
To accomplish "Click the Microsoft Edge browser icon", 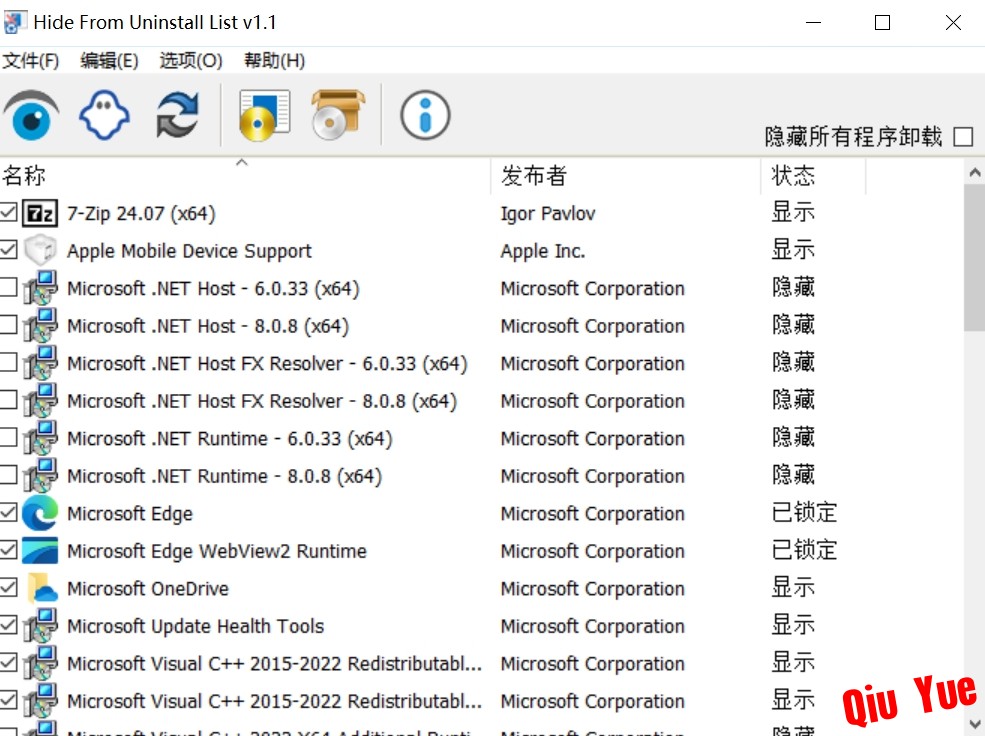I will coord(40,514).
